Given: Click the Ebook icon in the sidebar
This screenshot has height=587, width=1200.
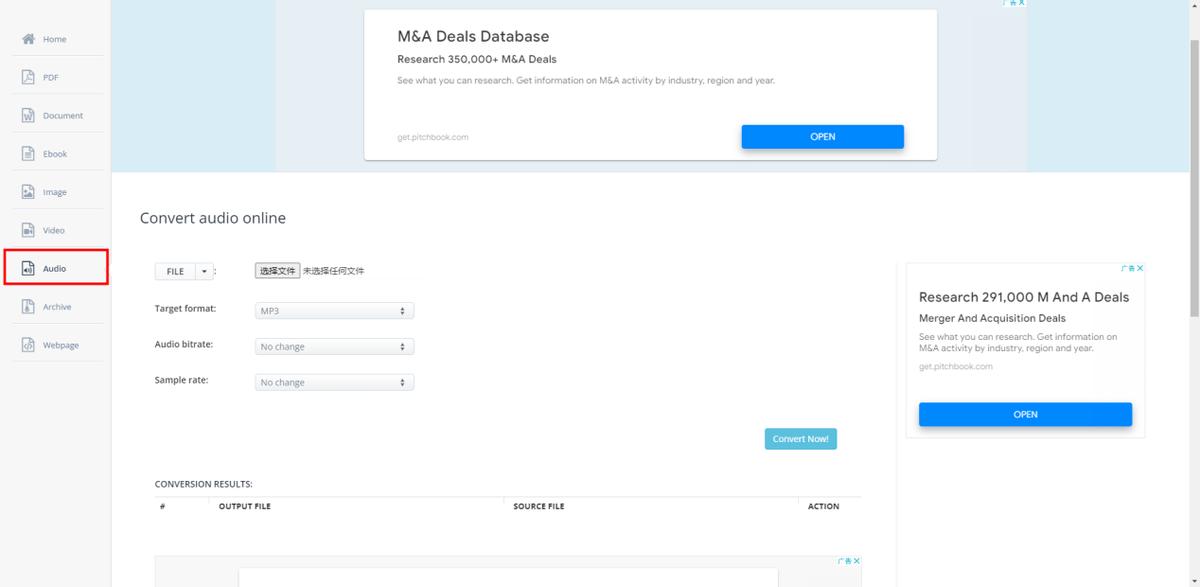Looking at the screenshot, I should pos(29,154).
